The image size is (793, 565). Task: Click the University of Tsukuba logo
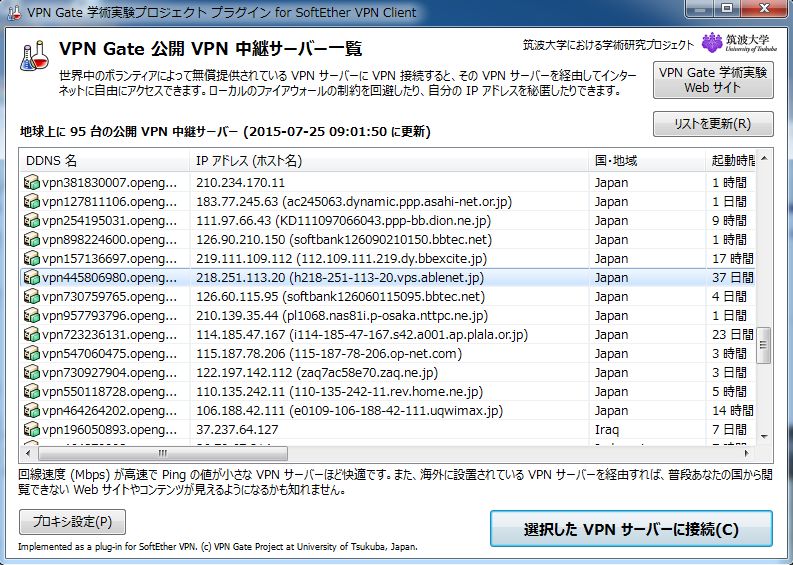point(739,43)
